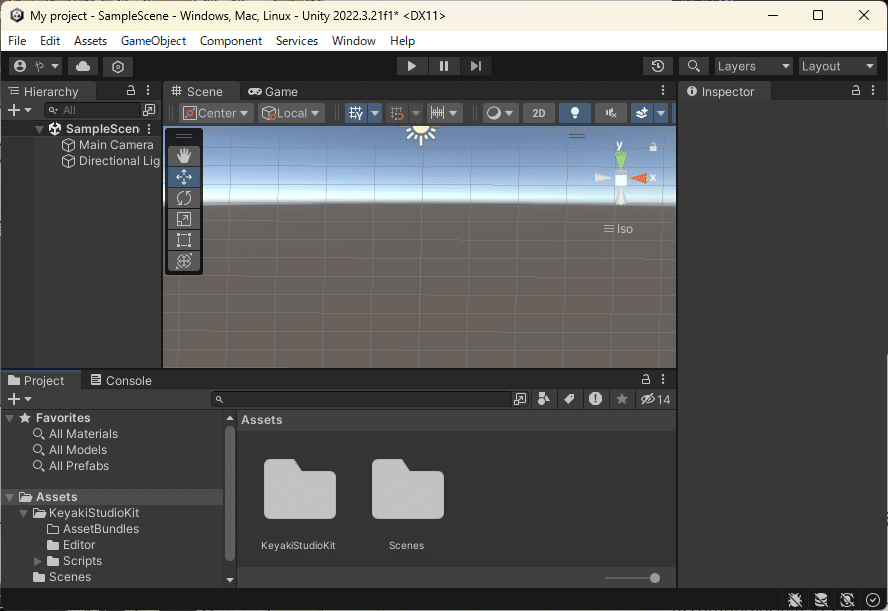Toggle the Hierarchy panel lock

[x=131, y=91]
